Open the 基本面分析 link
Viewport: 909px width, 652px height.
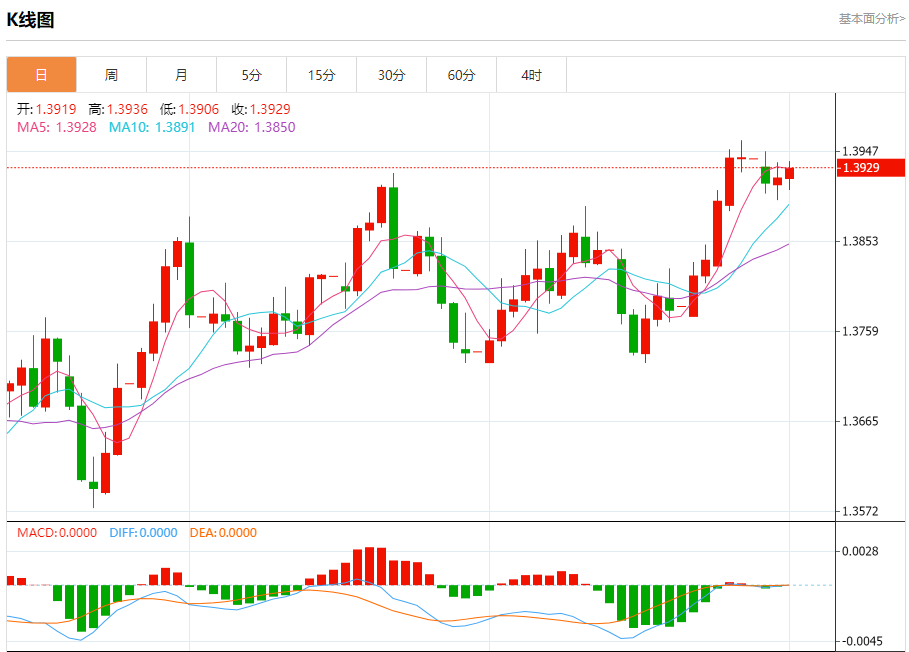click(871, 19)
